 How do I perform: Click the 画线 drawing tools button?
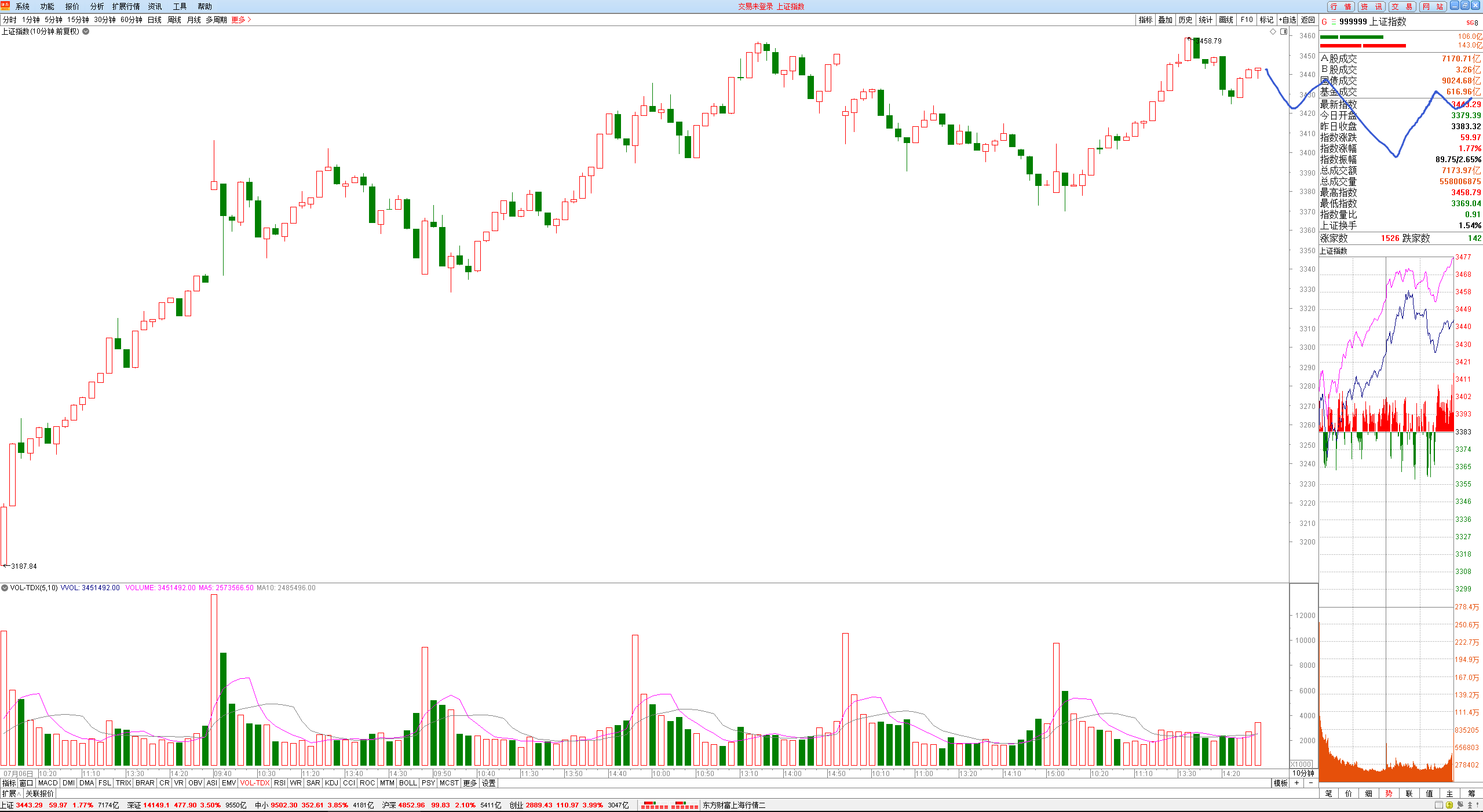[x=1226, y=20]
